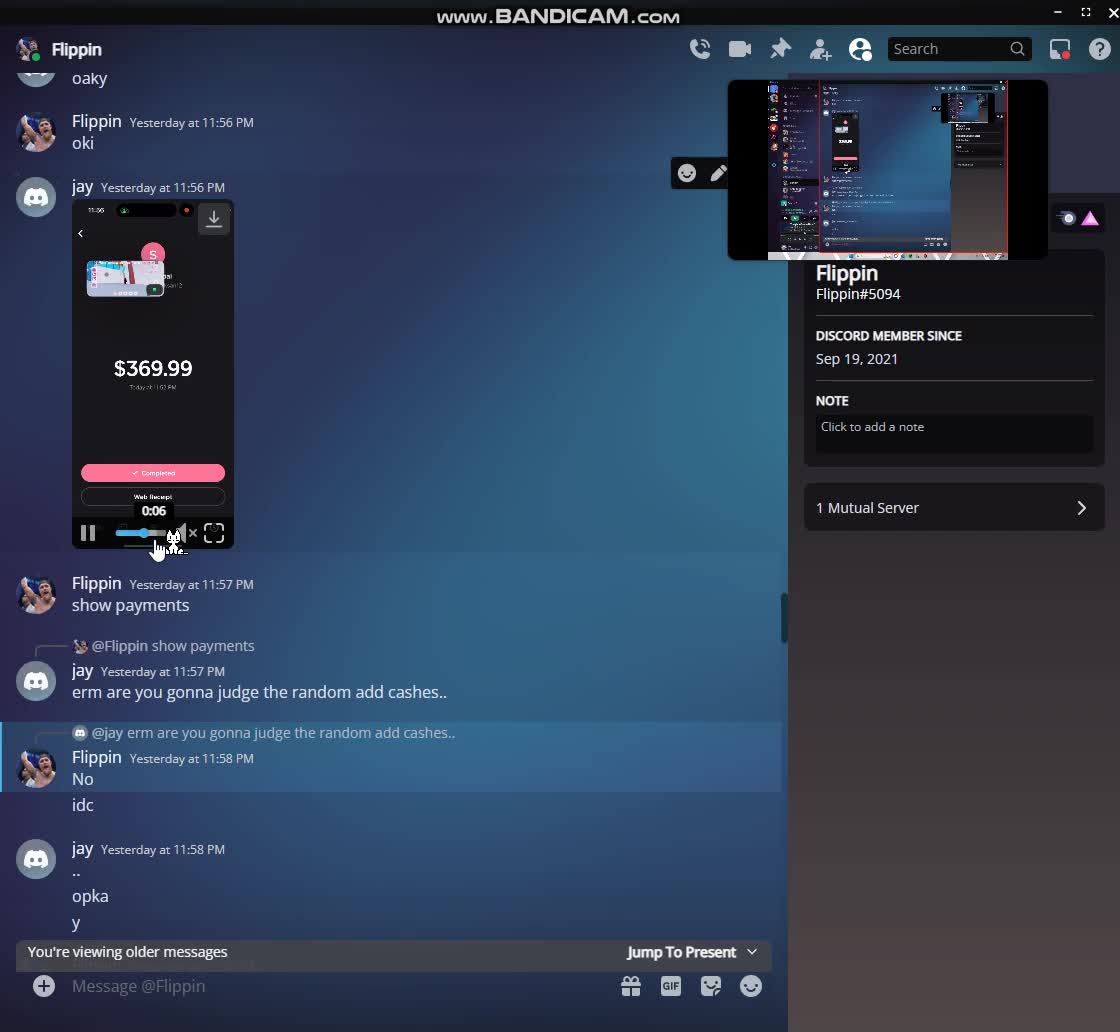Open the pinned messages panel
1120x1032 pixels.
(780, 48)
